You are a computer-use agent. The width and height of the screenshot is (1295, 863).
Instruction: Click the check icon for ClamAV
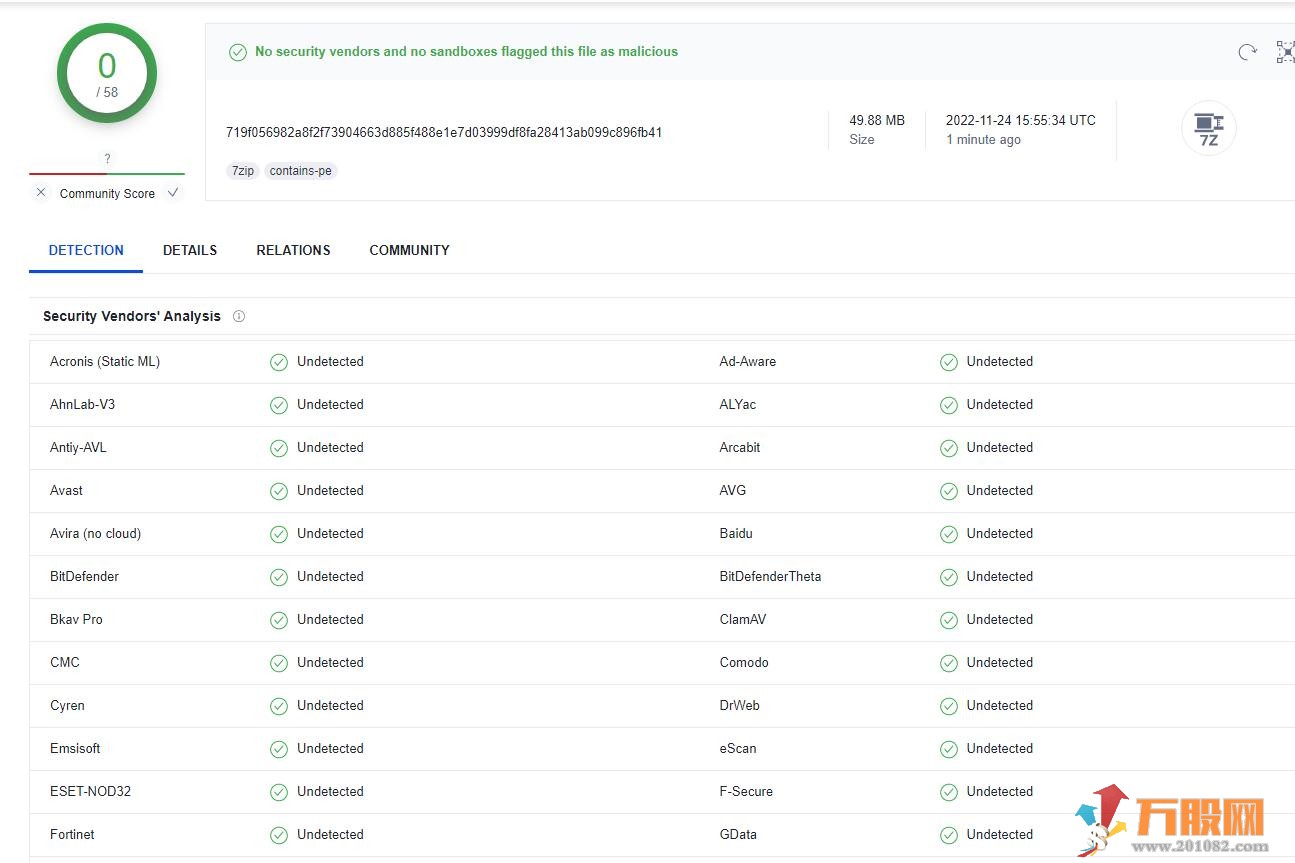pos(949,620)
